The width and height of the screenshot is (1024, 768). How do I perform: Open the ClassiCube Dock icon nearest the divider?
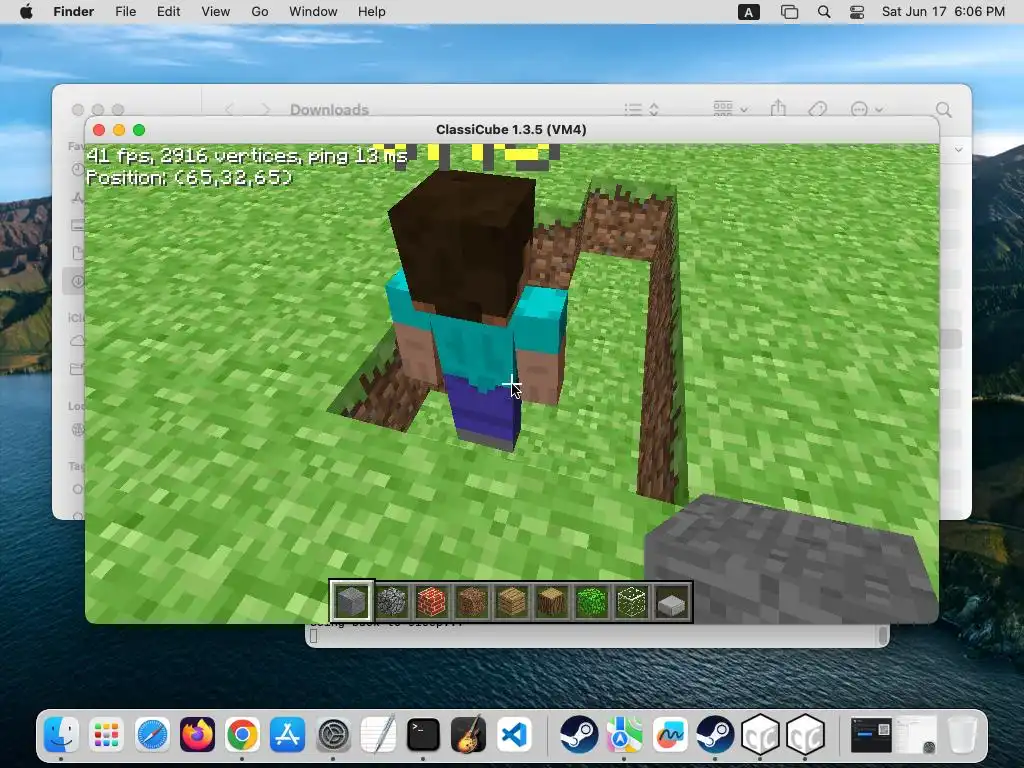coord(805,735)
